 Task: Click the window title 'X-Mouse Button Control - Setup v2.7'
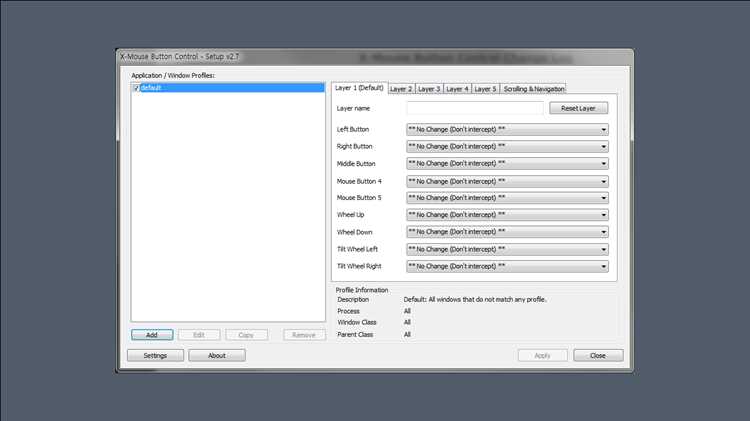(179, 56)
